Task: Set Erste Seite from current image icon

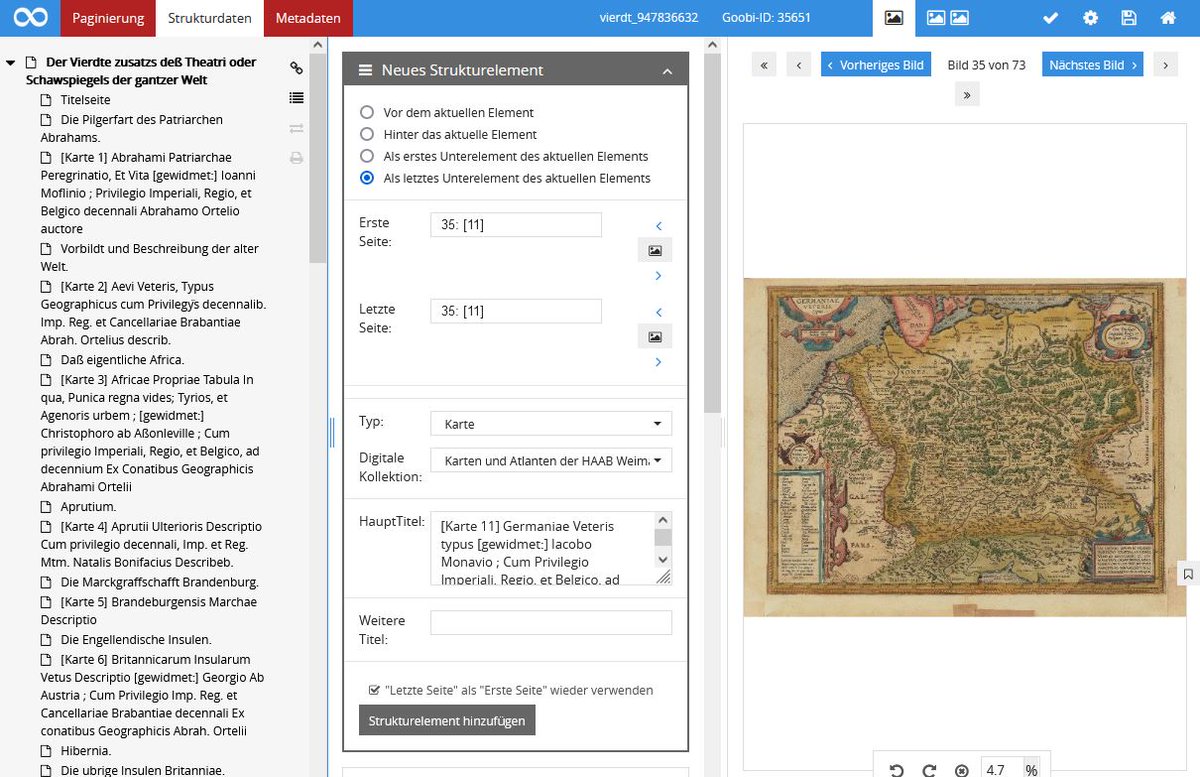Action: point(655,250)
